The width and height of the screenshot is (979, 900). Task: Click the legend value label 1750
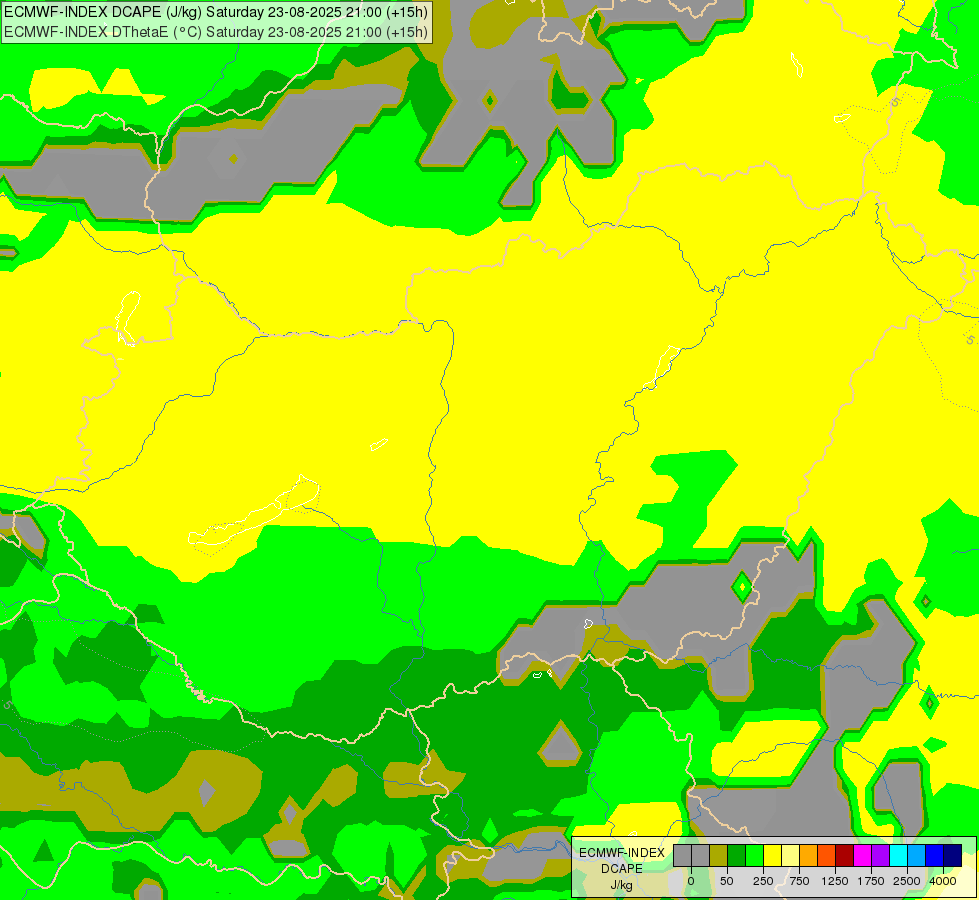point(871,881)
